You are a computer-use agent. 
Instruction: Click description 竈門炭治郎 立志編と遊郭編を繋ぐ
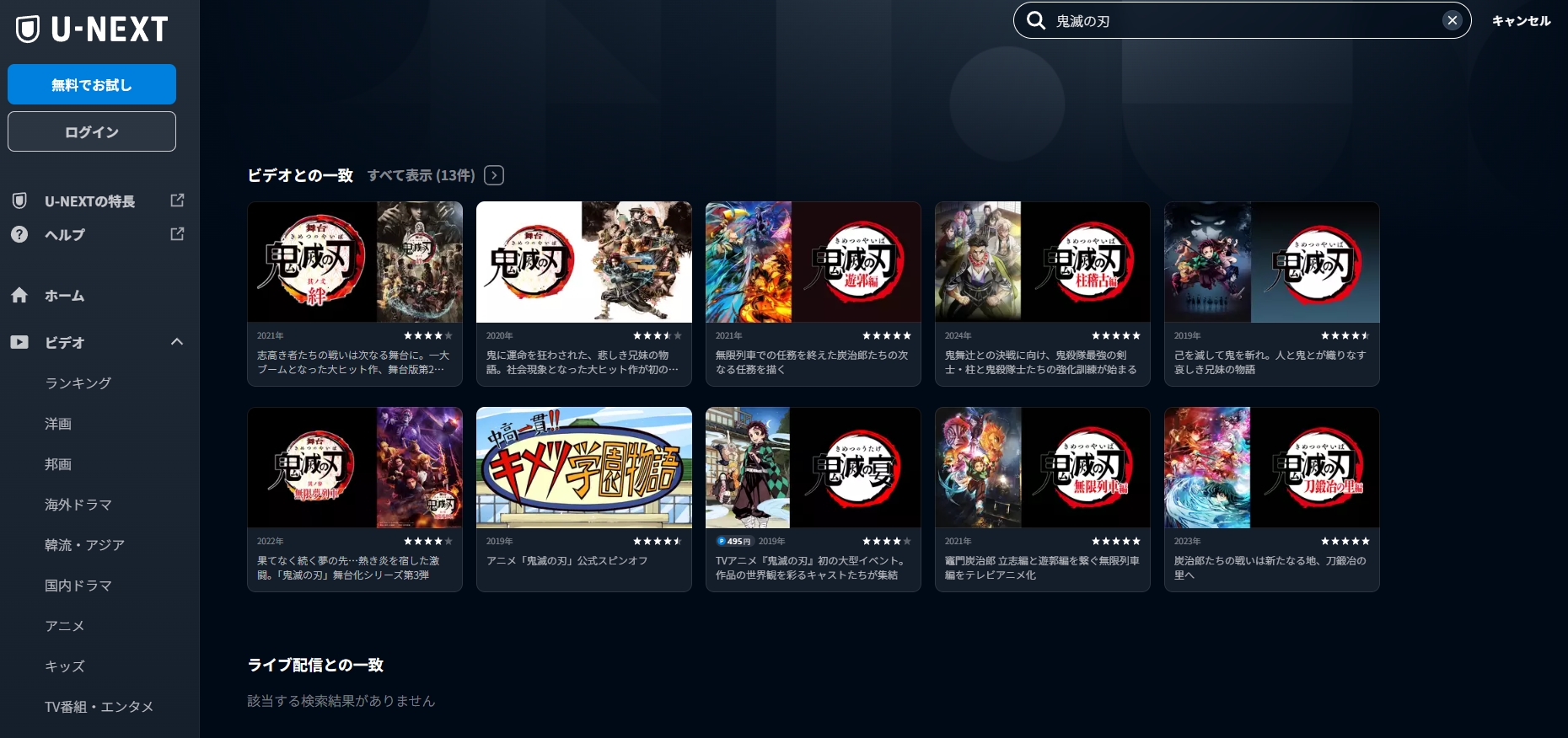tap(1042, 568)
